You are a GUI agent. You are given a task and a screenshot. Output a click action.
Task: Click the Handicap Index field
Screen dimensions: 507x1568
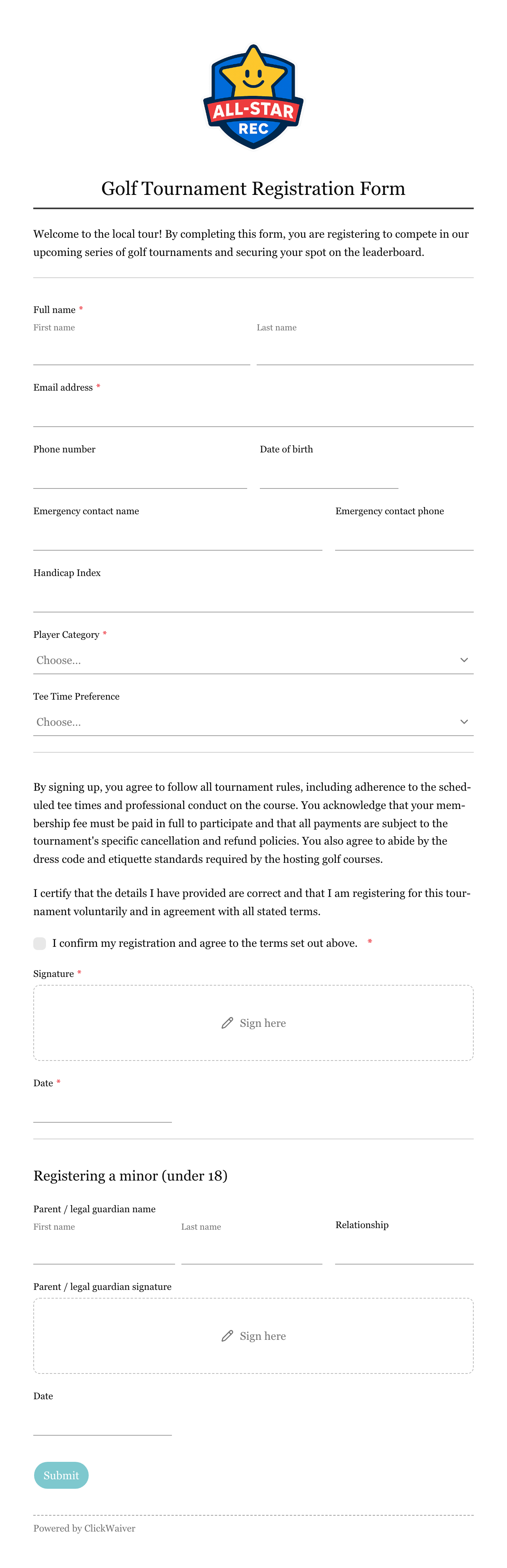(253, 598)
